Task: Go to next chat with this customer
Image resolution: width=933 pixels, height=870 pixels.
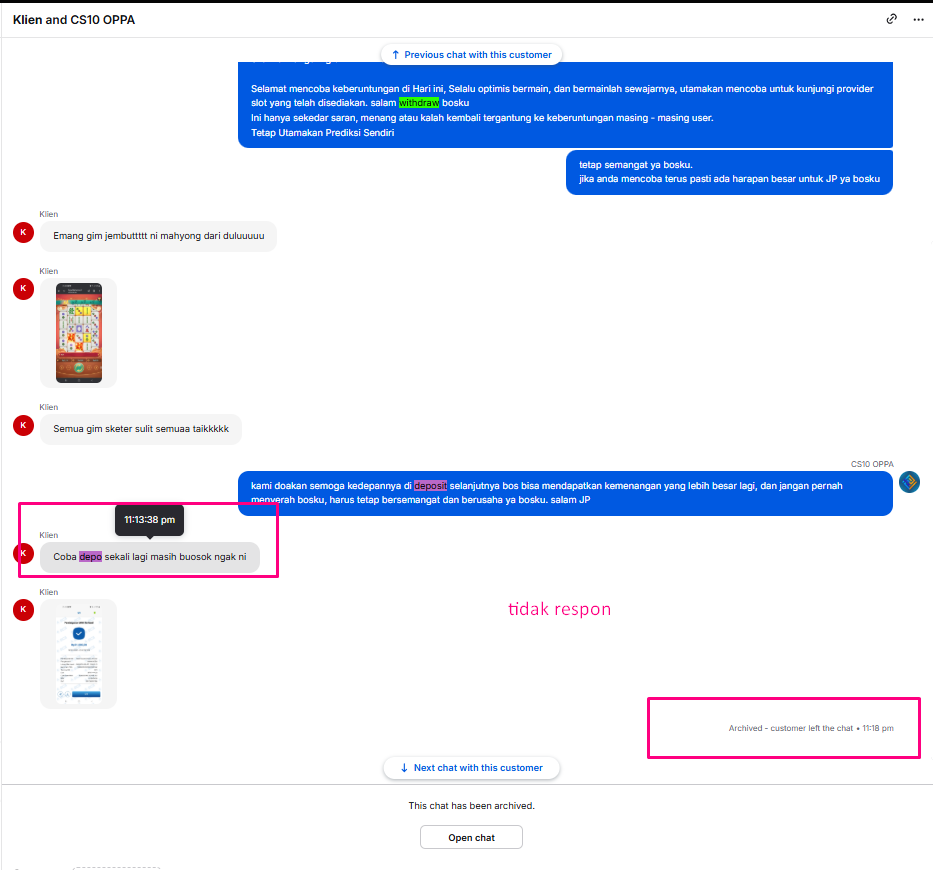Action: coord(471,768)
